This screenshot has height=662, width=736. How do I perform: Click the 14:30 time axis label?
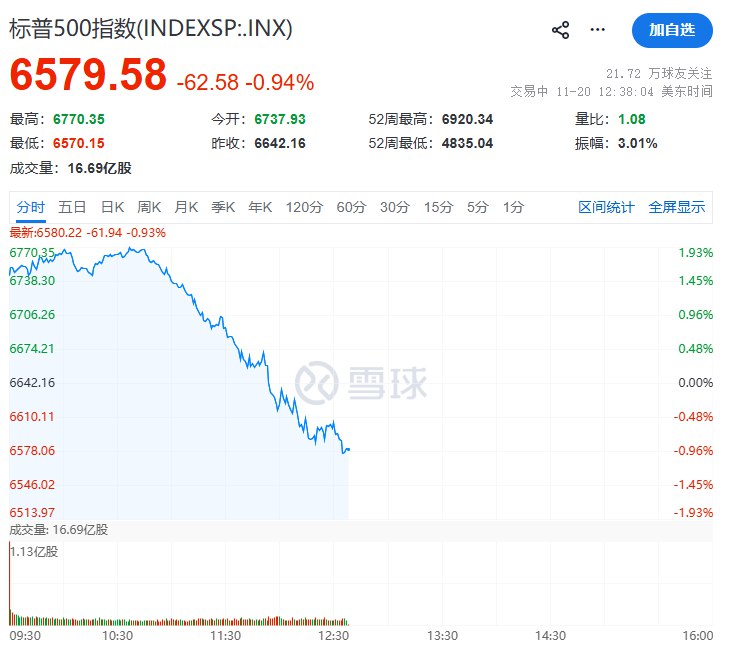pos(550,636)
